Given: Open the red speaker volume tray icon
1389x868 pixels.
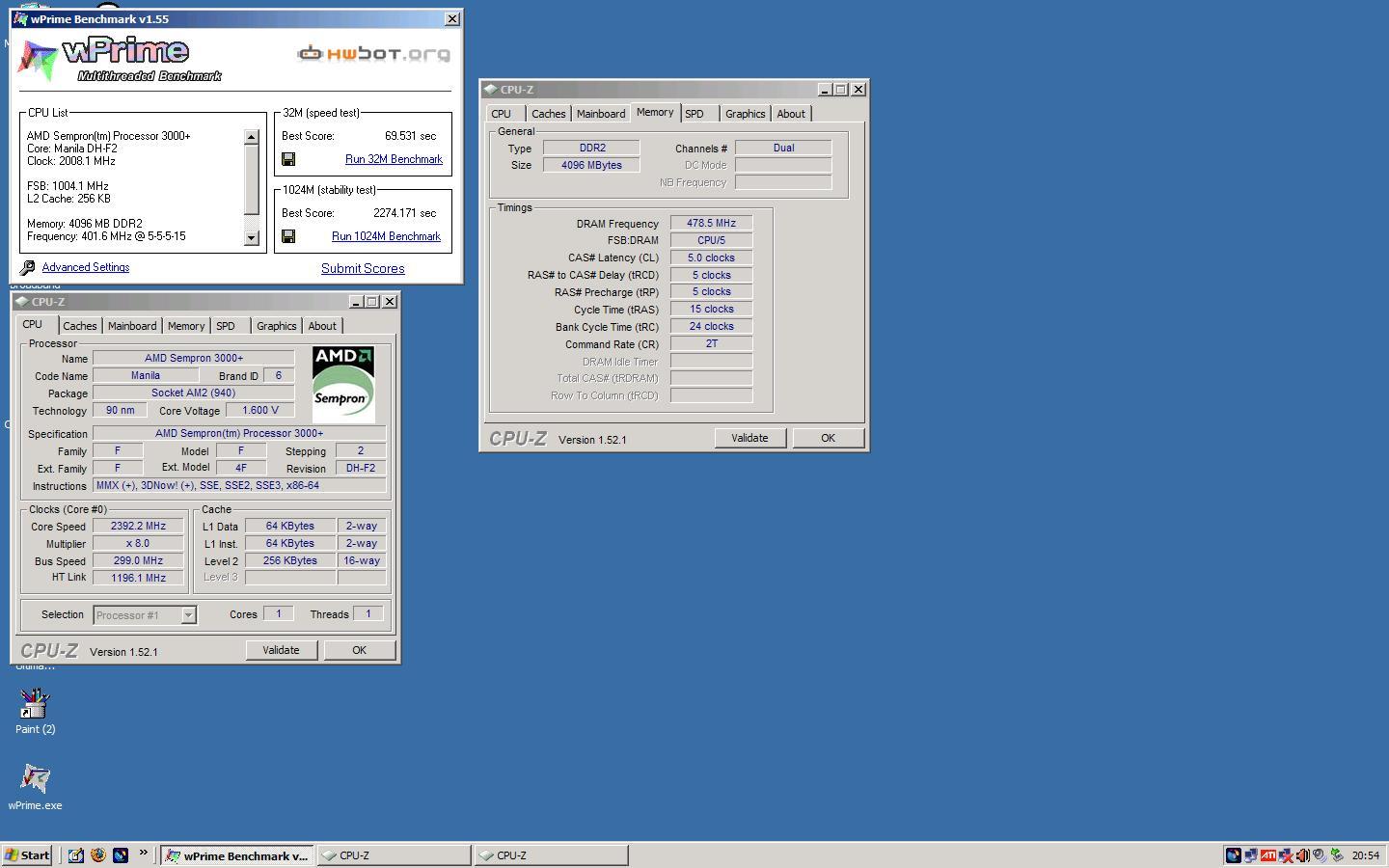Looking at the screenshot, I should point(1302,855).
